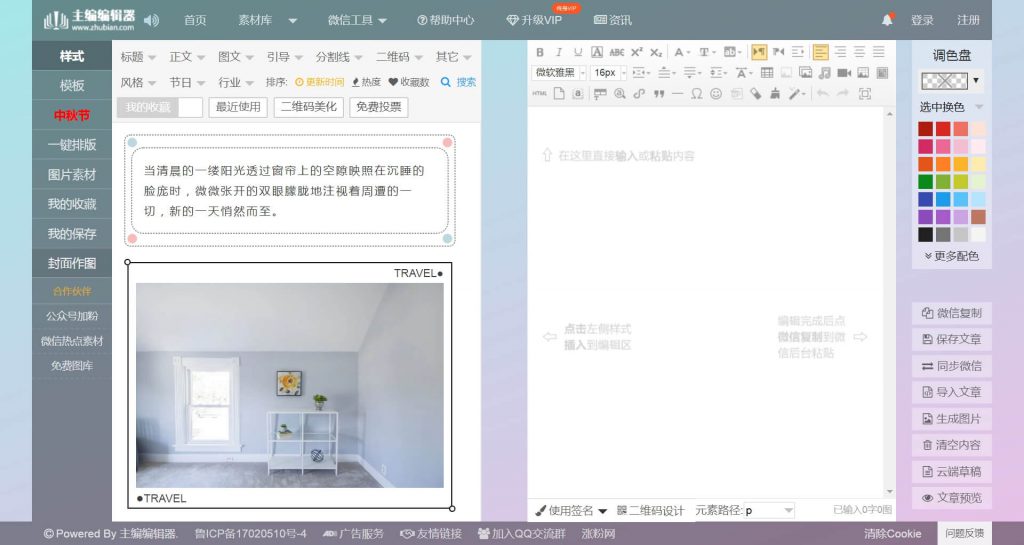Pick the green color swatch
Image resolution: width=1024 pixels, height=545 pixels.
click(x=925, y=181)
